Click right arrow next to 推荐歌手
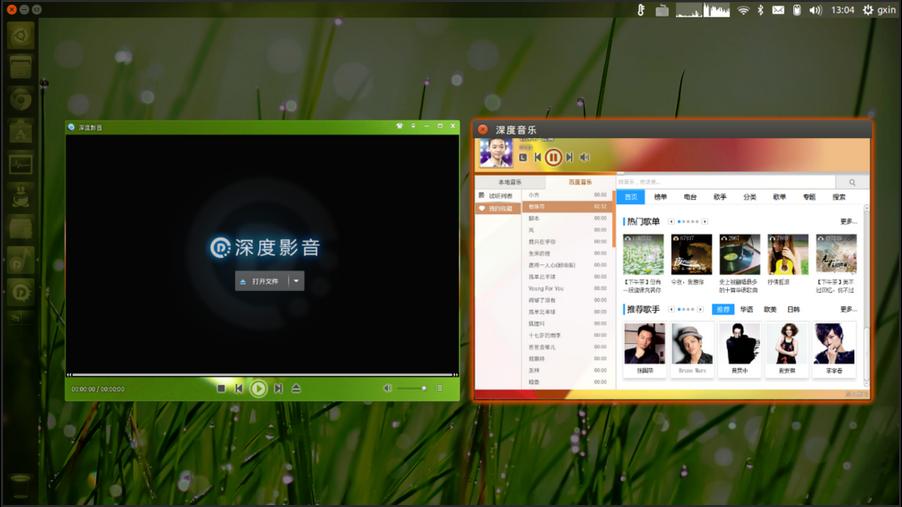 click(x=700, y=310)
